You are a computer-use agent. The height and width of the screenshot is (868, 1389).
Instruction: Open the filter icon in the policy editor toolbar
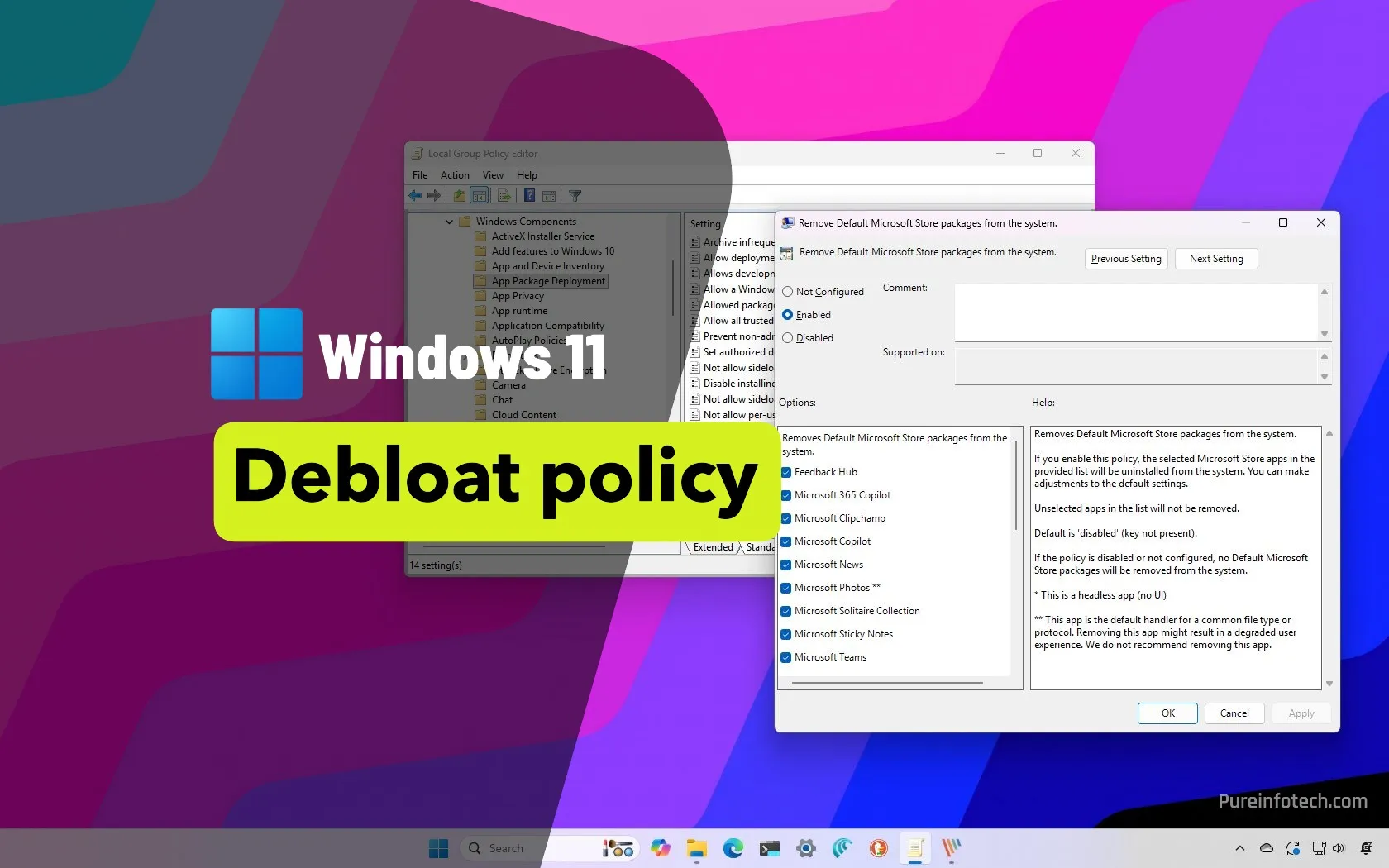[575, 195]
